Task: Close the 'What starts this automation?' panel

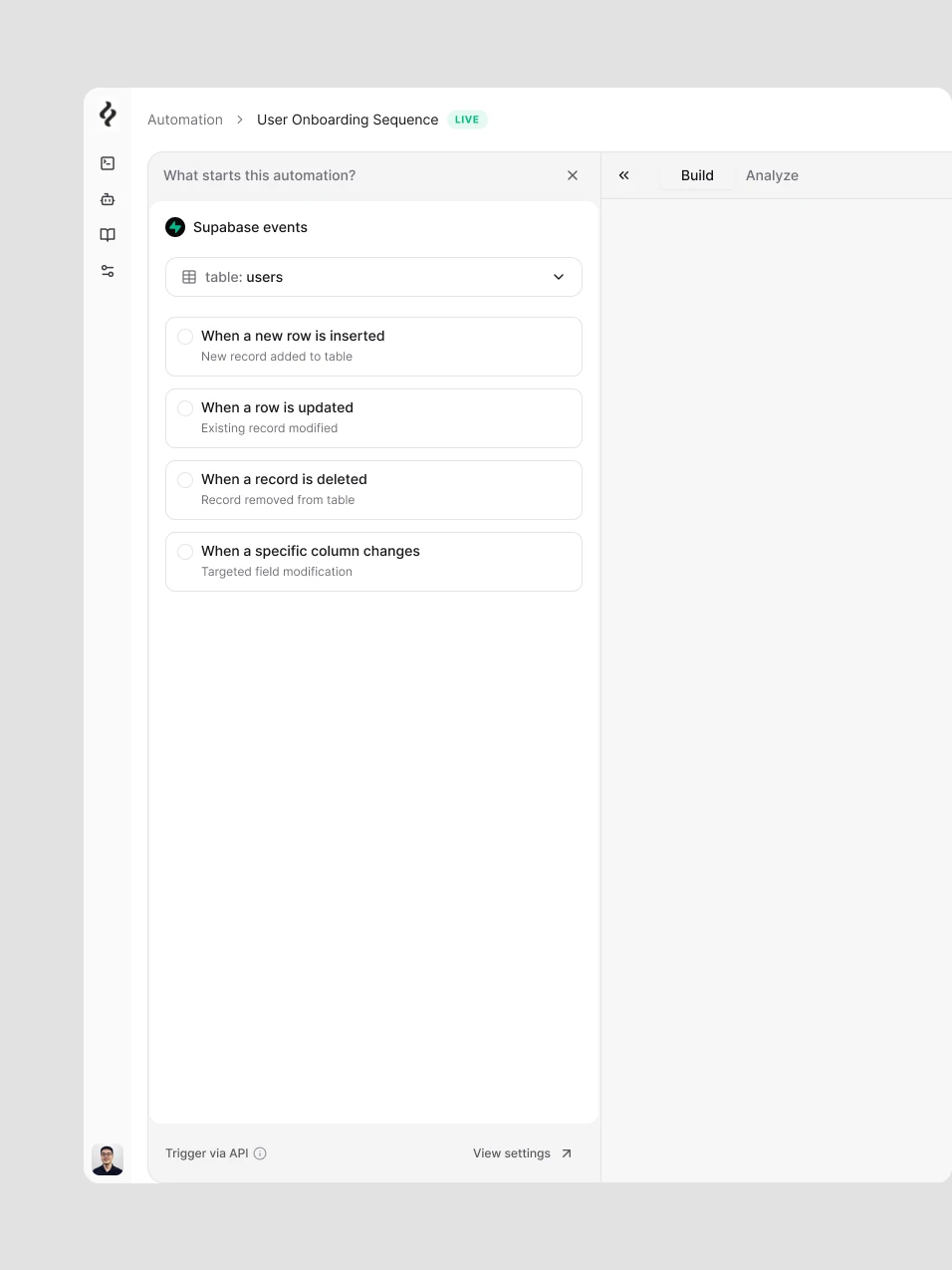Action: pos(573,175)
